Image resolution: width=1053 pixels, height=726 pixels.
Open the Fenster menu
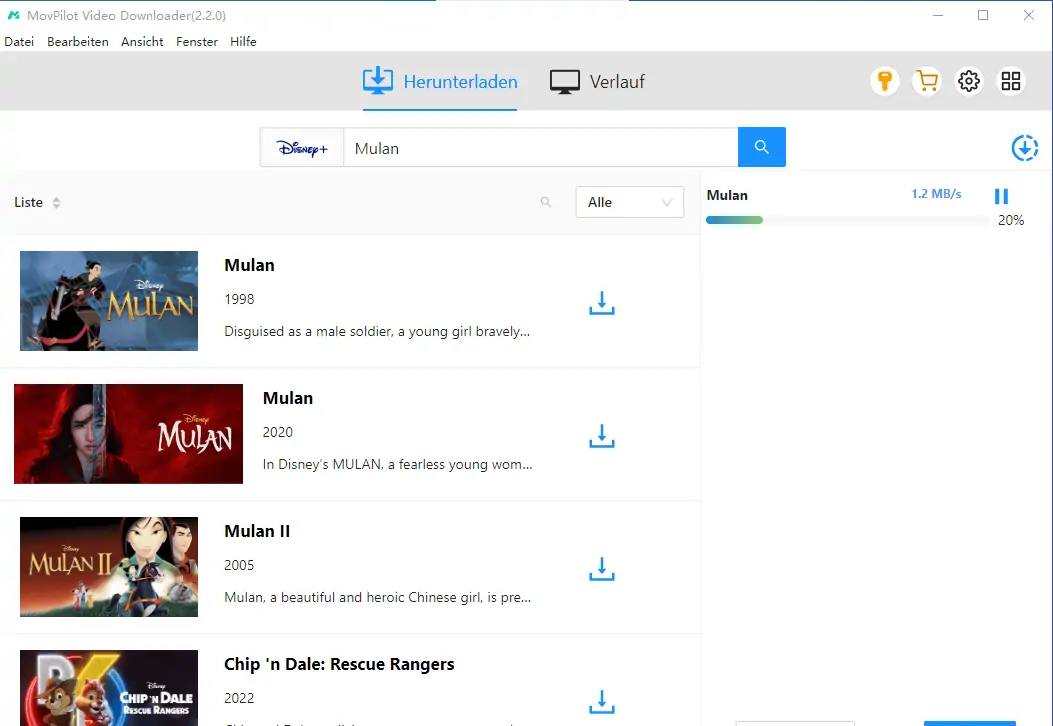197,42
